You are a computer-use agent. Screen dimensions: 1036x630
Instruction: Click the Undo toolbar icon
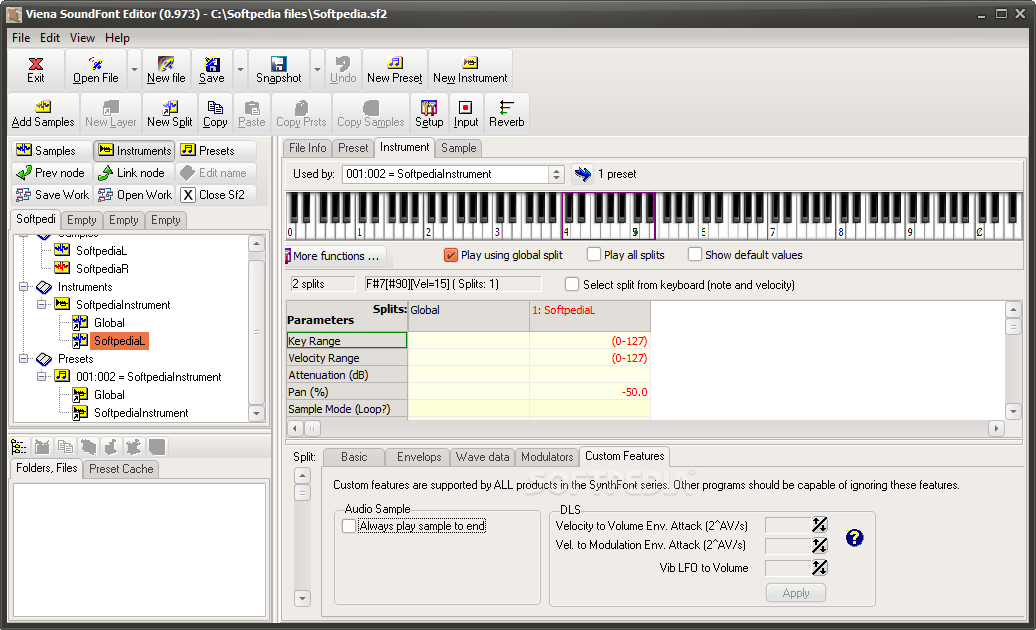pos(343,70)
